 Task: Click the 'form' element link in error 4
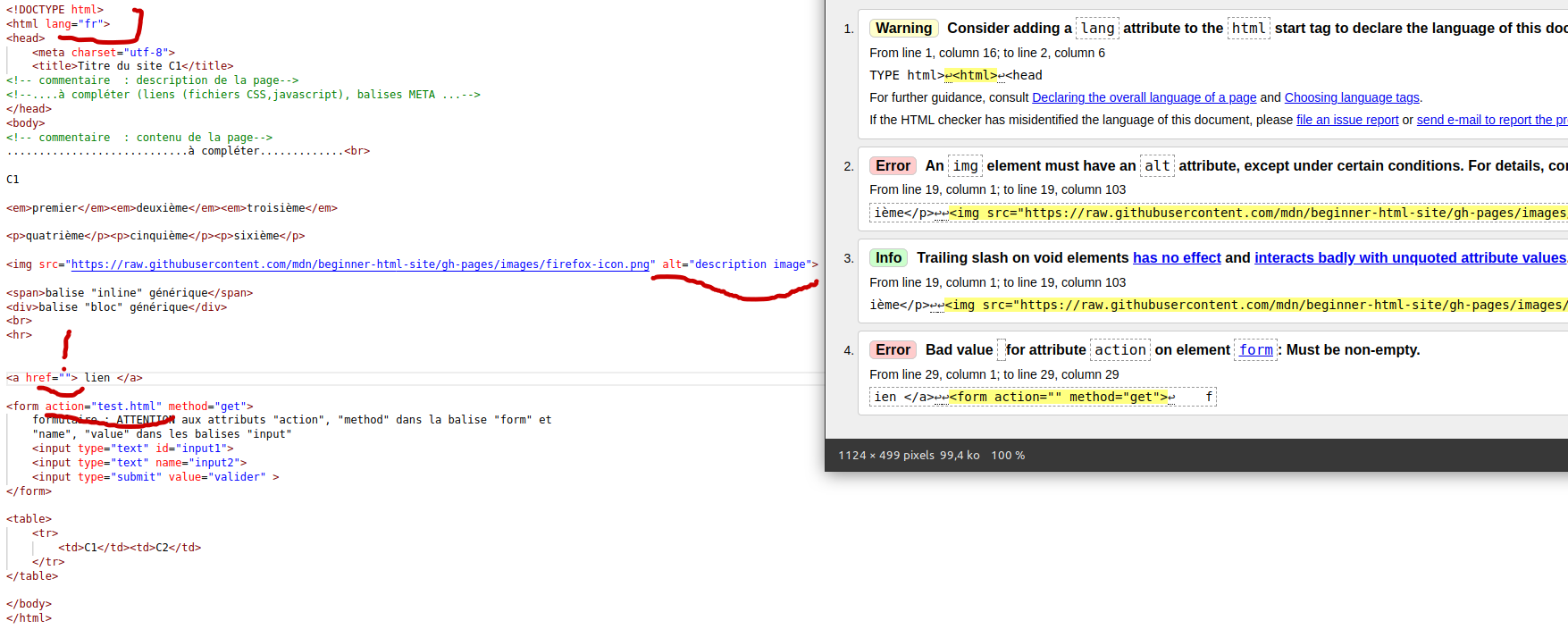point(1255,350)
